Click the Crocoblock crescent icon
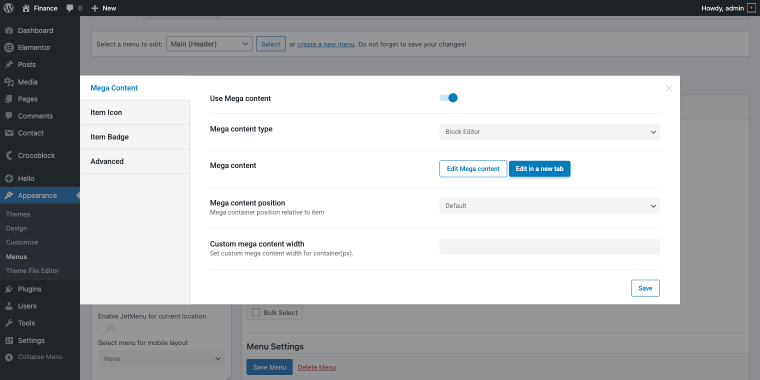The height and width of the screenshot is (380, 760). point(8,156)
